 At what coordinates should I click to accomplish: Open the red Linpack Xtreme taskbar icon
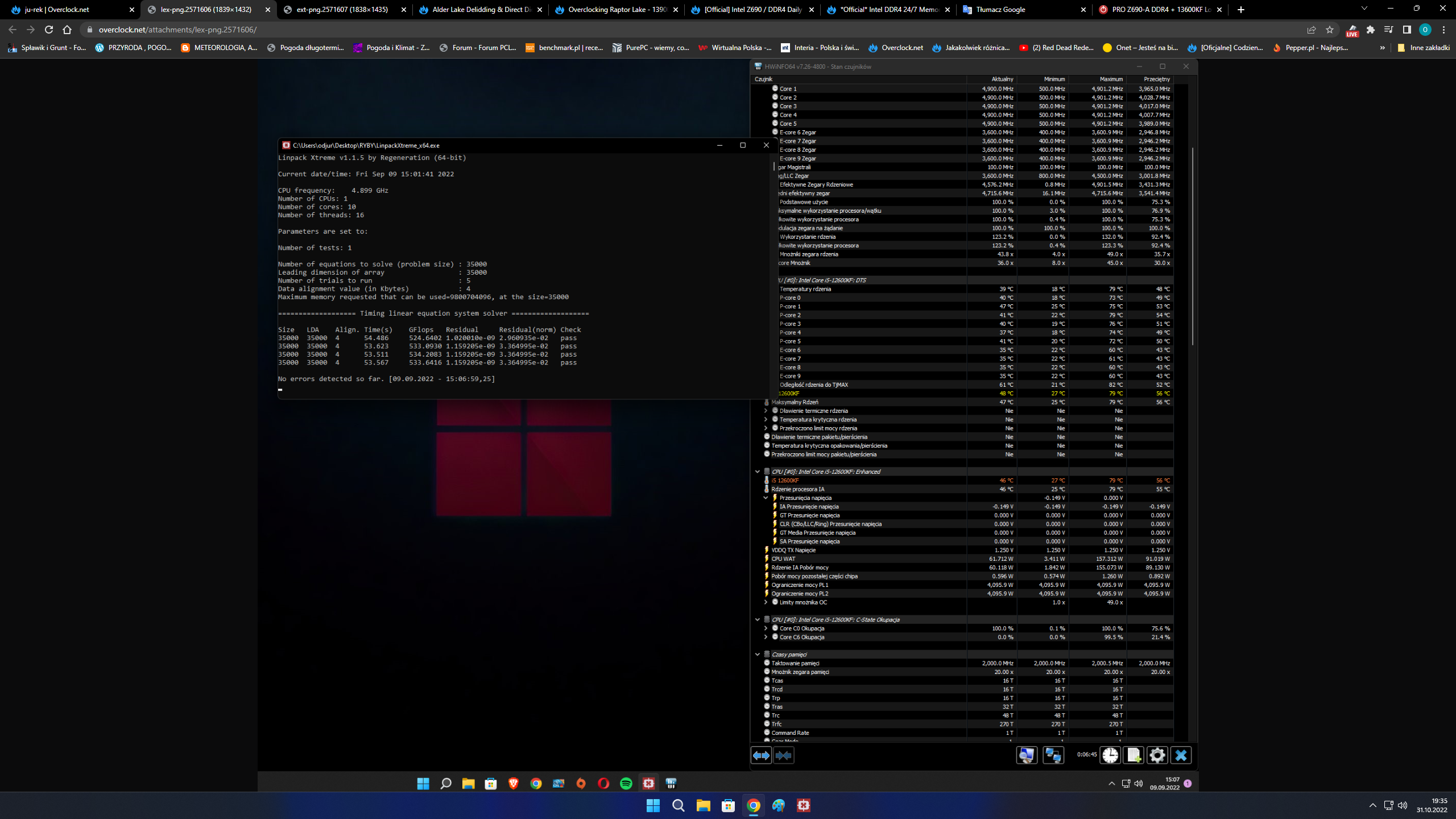(x=803, y=805)
